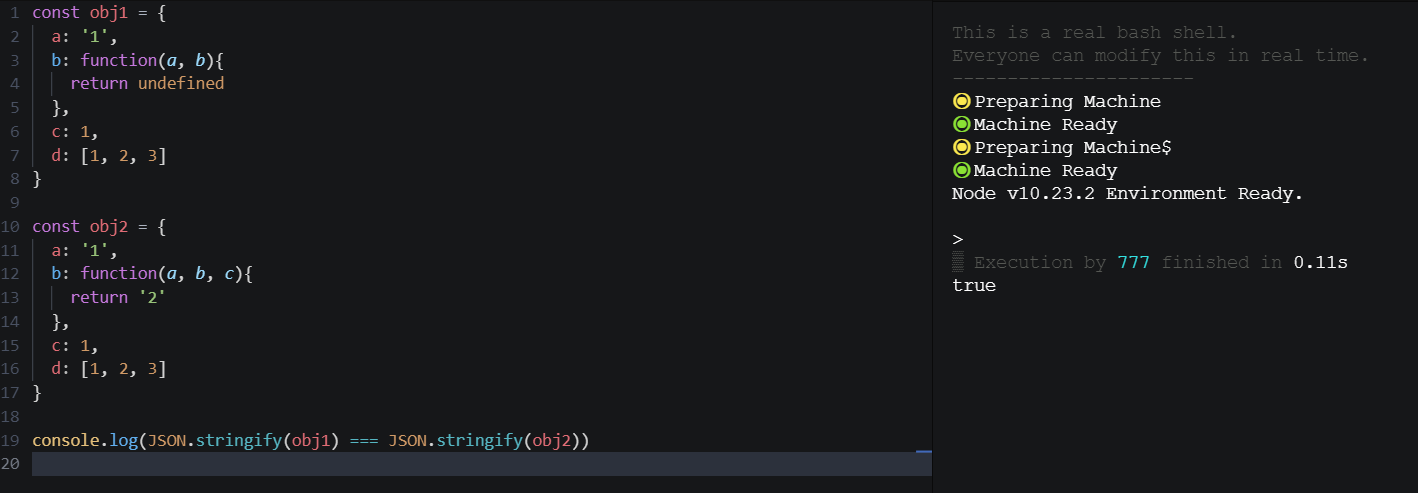Place cursor on empty highlighted line 20
Screen dimensions: 1418x493
480,464
